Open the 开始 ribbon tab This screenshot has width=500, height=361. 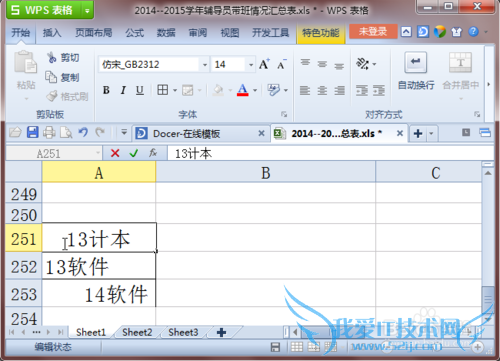click(x=21, y=33)
